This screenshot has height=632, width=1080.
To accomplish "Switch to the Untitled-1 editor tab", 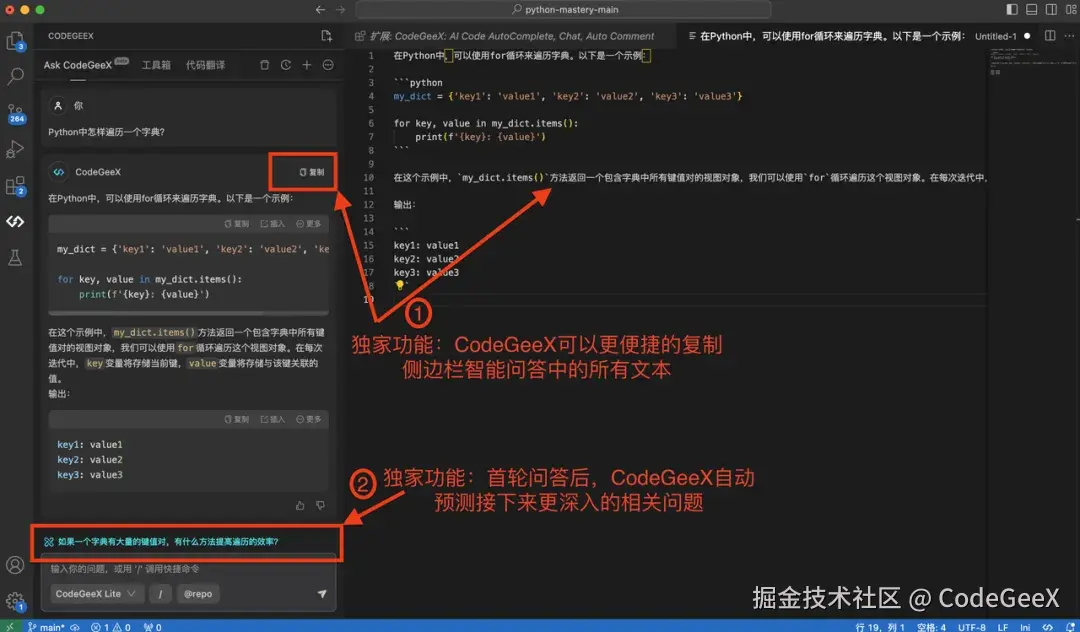I will [998, 35].
